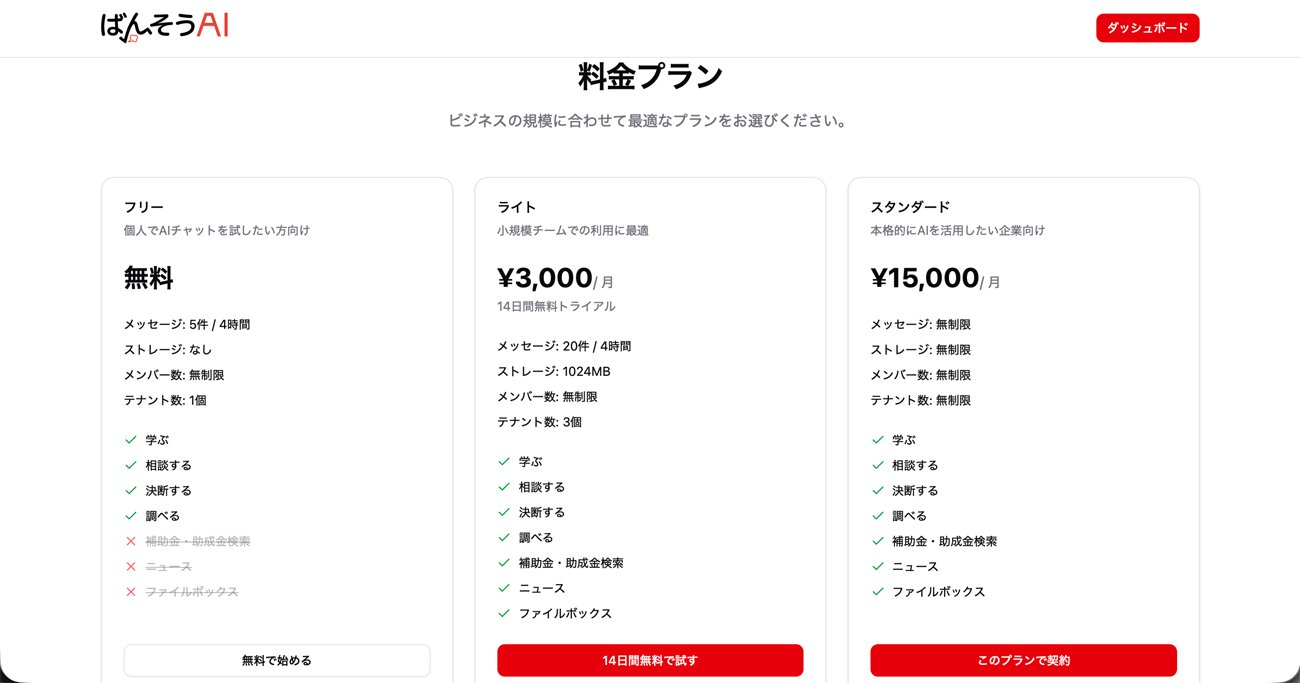The image size is (1300, 683).
Task: Click the フリー plan title
Action: pyautogui.click(x=144, y=207)
